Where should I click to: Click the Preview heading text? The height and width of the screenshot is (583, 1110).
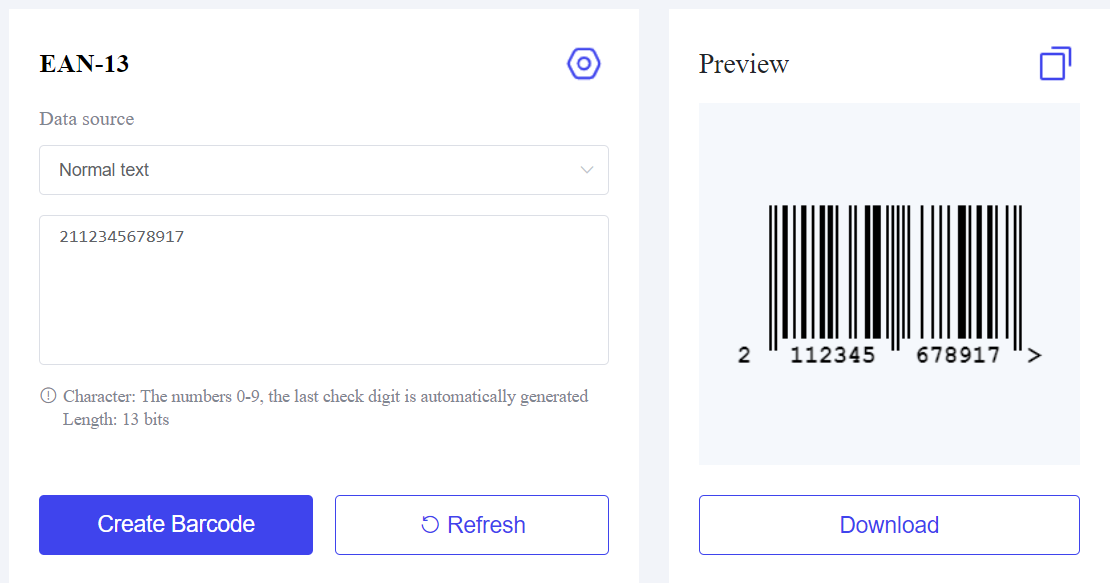click(x=743, y=64)
